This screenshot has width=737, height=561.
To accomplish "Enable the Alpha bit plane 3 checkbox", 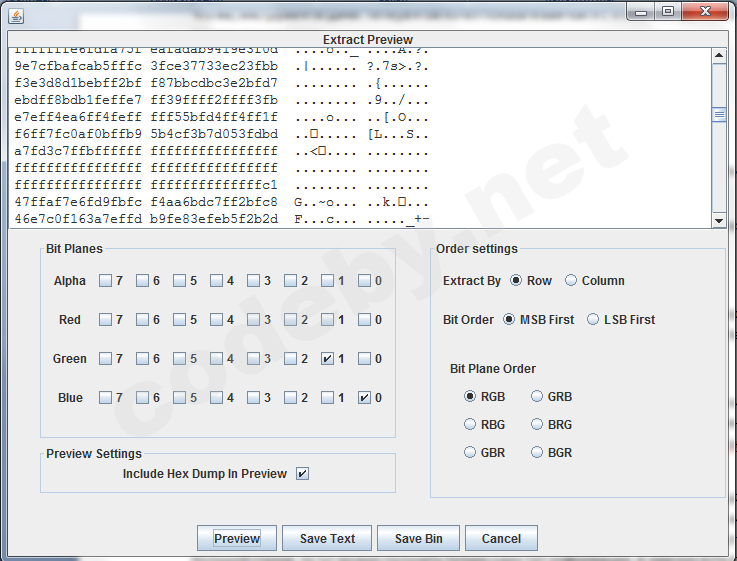I will click(x=253, y=281).
